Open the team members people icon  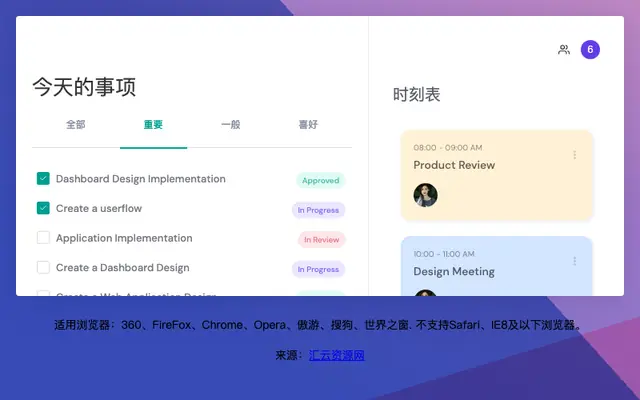[x=564, y=50]
